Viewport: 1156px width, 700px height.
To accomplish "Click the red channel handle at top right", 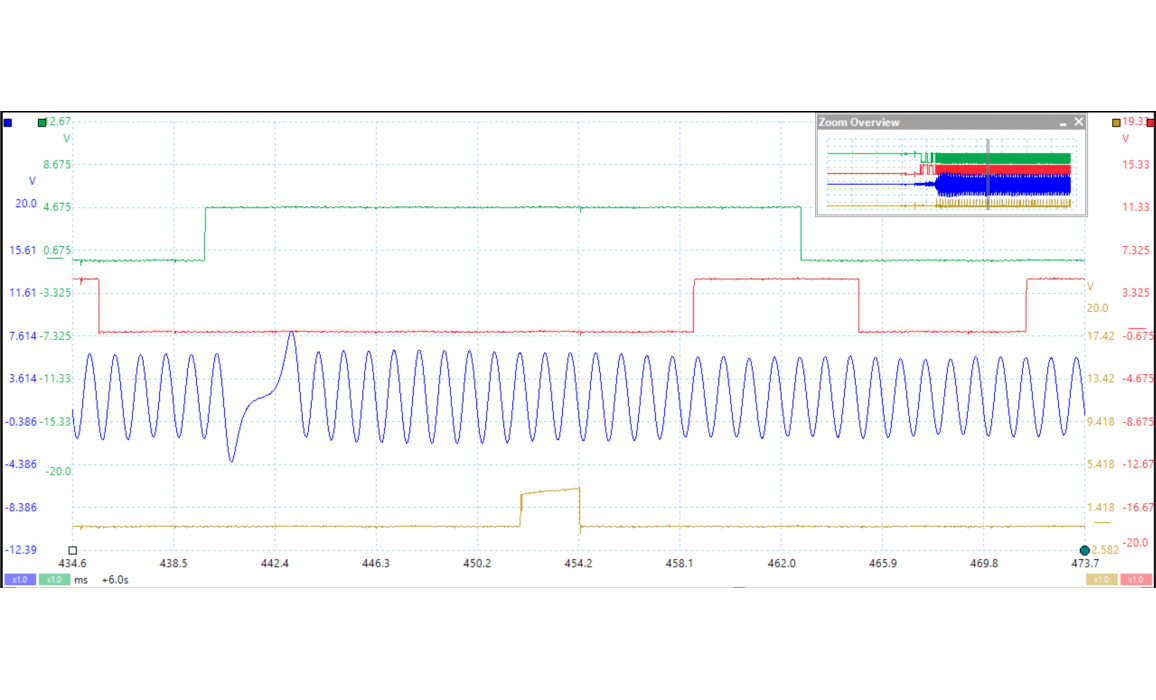I will [x=1149, y=123].
